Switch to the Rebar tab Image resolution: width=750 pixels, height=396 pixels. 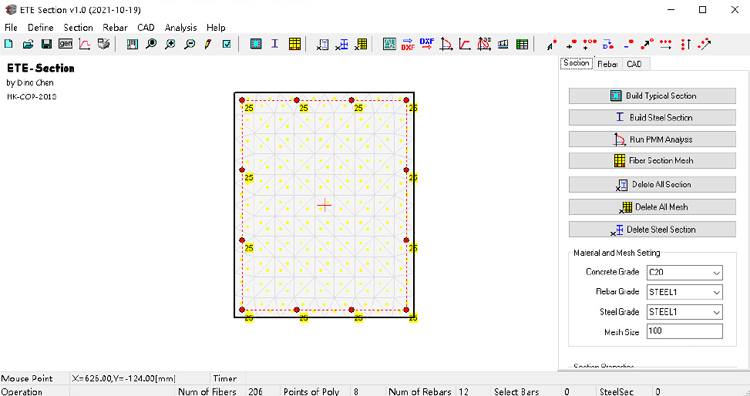[x=607, y=64]
